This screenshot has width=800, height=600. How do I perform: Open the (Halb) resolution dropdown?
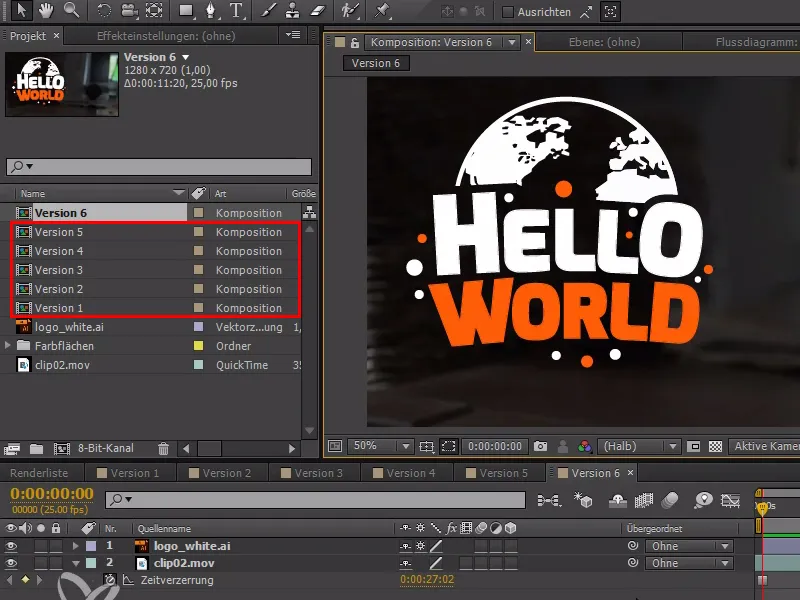tap(639, 446)
